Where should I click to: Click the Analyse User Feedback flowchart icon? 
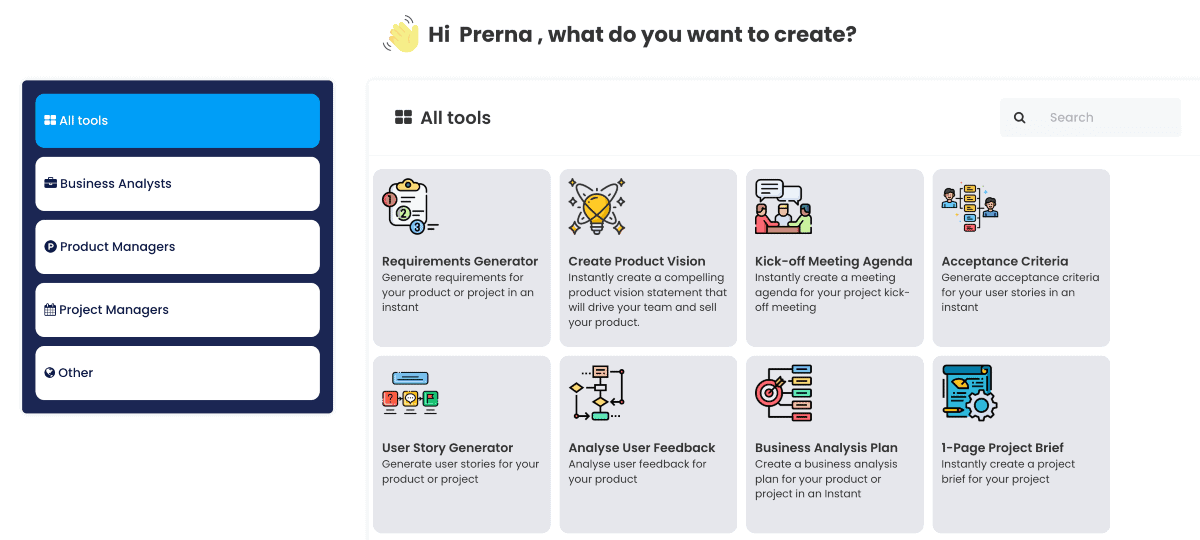(x=597, y=393)
